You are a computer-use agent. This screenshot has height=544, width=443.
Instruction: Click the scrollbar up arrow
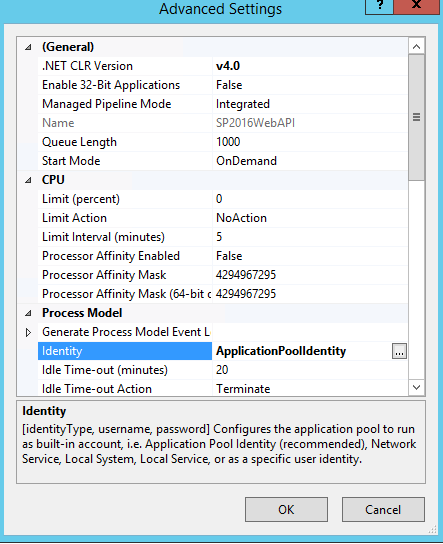coord(416,46)
